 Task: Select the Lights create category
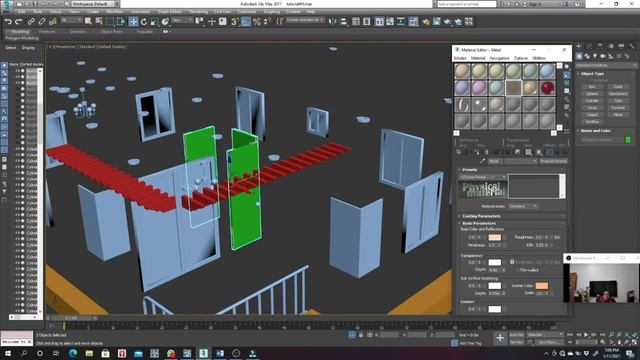pyautogui.click(x=595, y=56)
